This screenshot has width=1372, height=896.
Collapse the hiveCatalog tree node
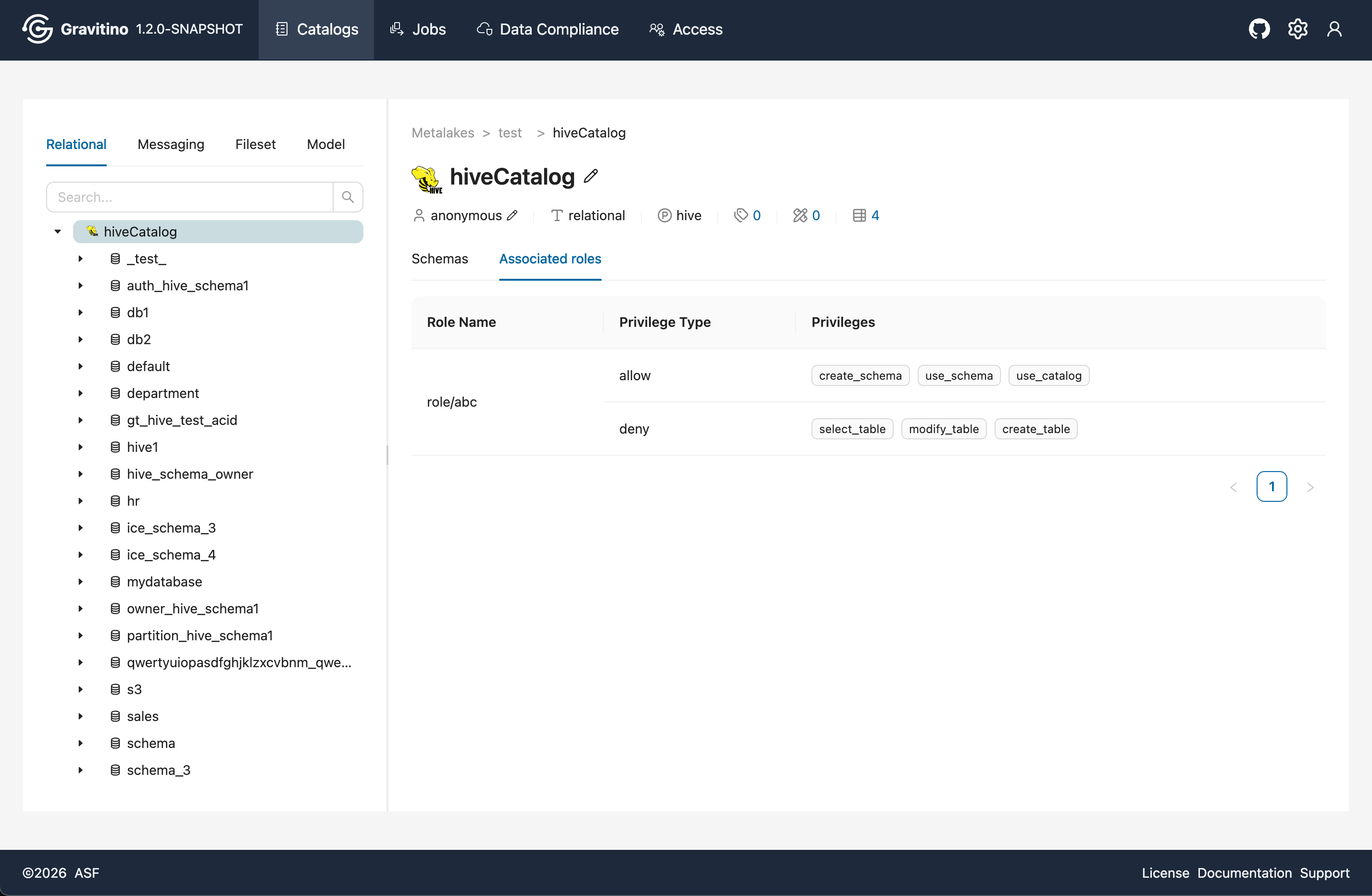(x=57, y=231)
